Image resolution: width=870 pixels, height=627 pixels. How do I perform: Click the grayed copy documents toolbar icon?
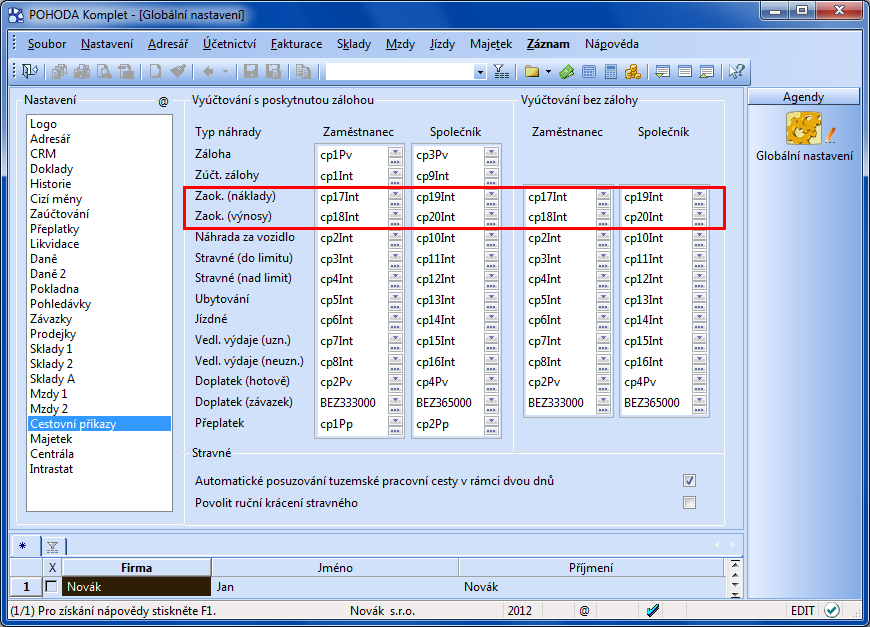click(59, 71)
